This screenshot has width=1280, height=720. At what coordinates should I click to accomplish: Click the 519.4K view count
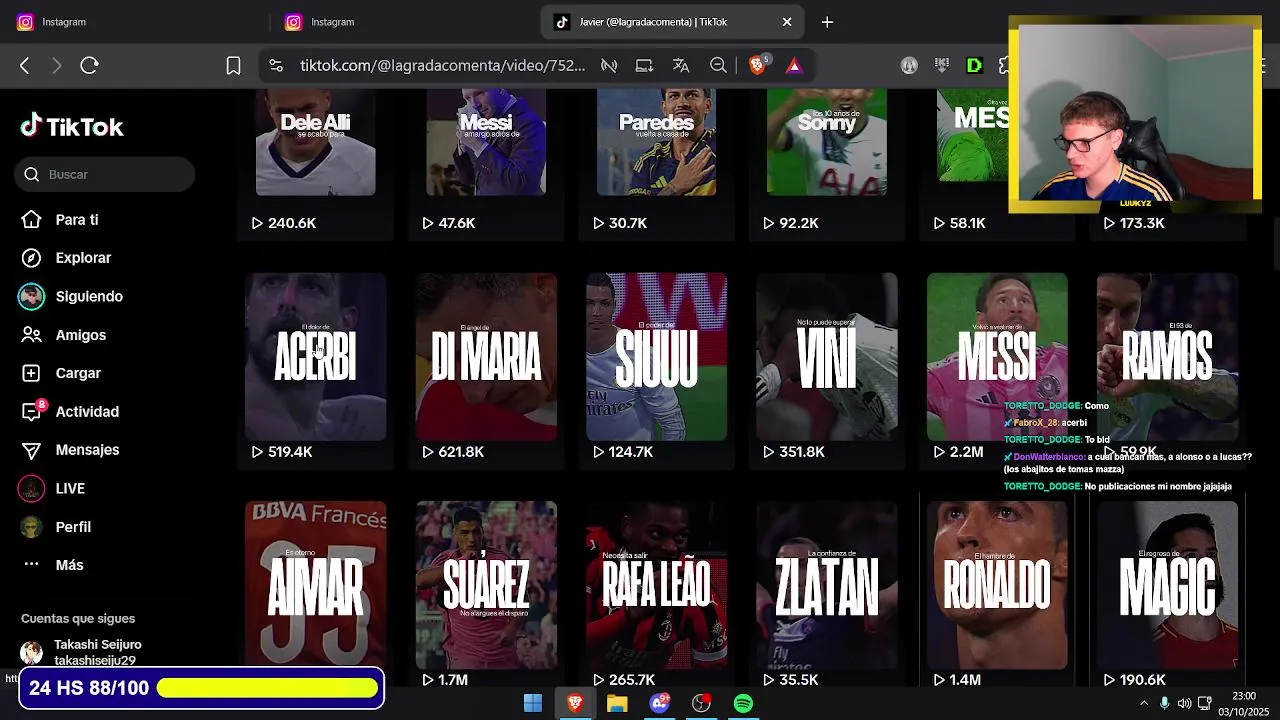[x=282, y=452]
